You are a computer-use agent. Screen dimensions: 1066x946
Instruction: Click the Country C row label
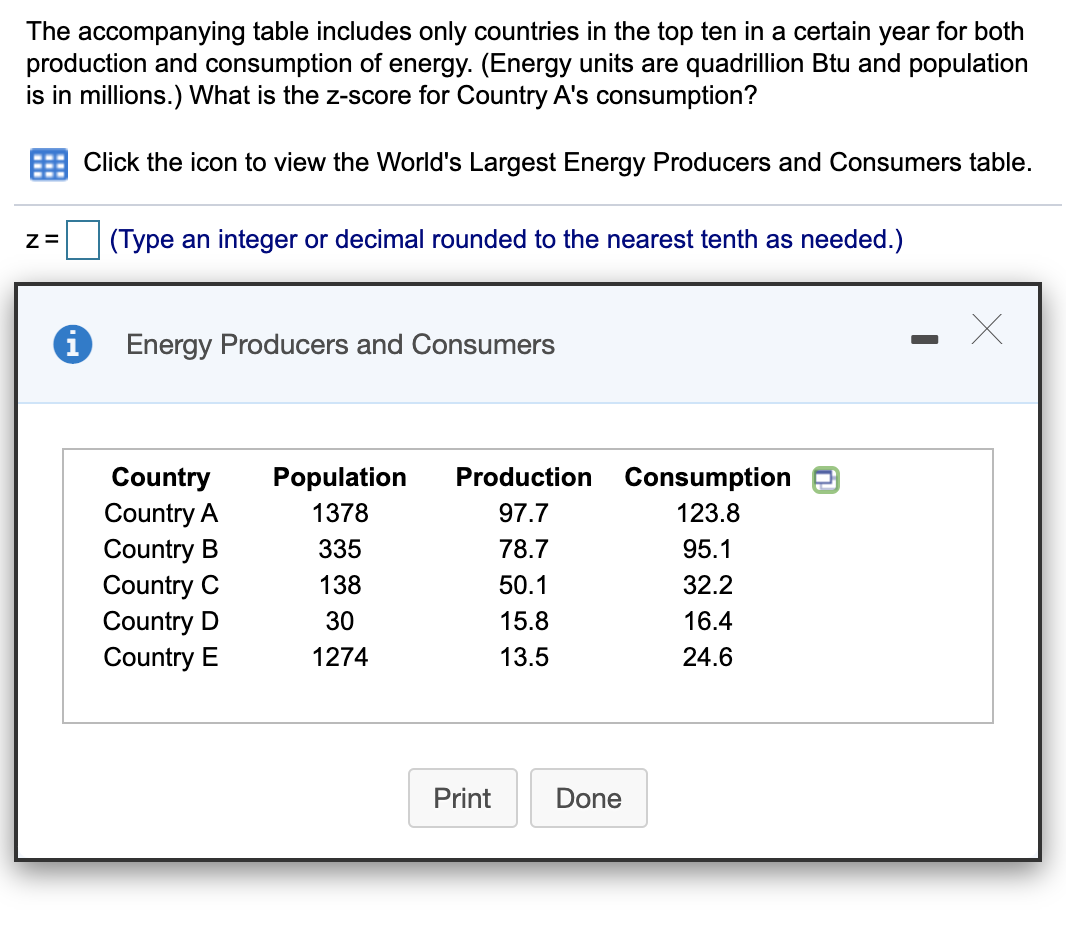tap(160, 586)
